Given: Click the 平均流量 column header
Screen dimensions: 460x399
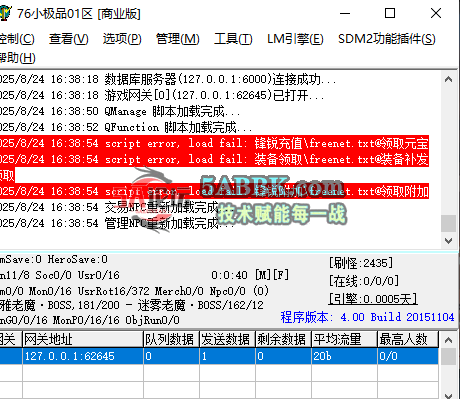Looking at the screenshot, I should coord(344,339).
